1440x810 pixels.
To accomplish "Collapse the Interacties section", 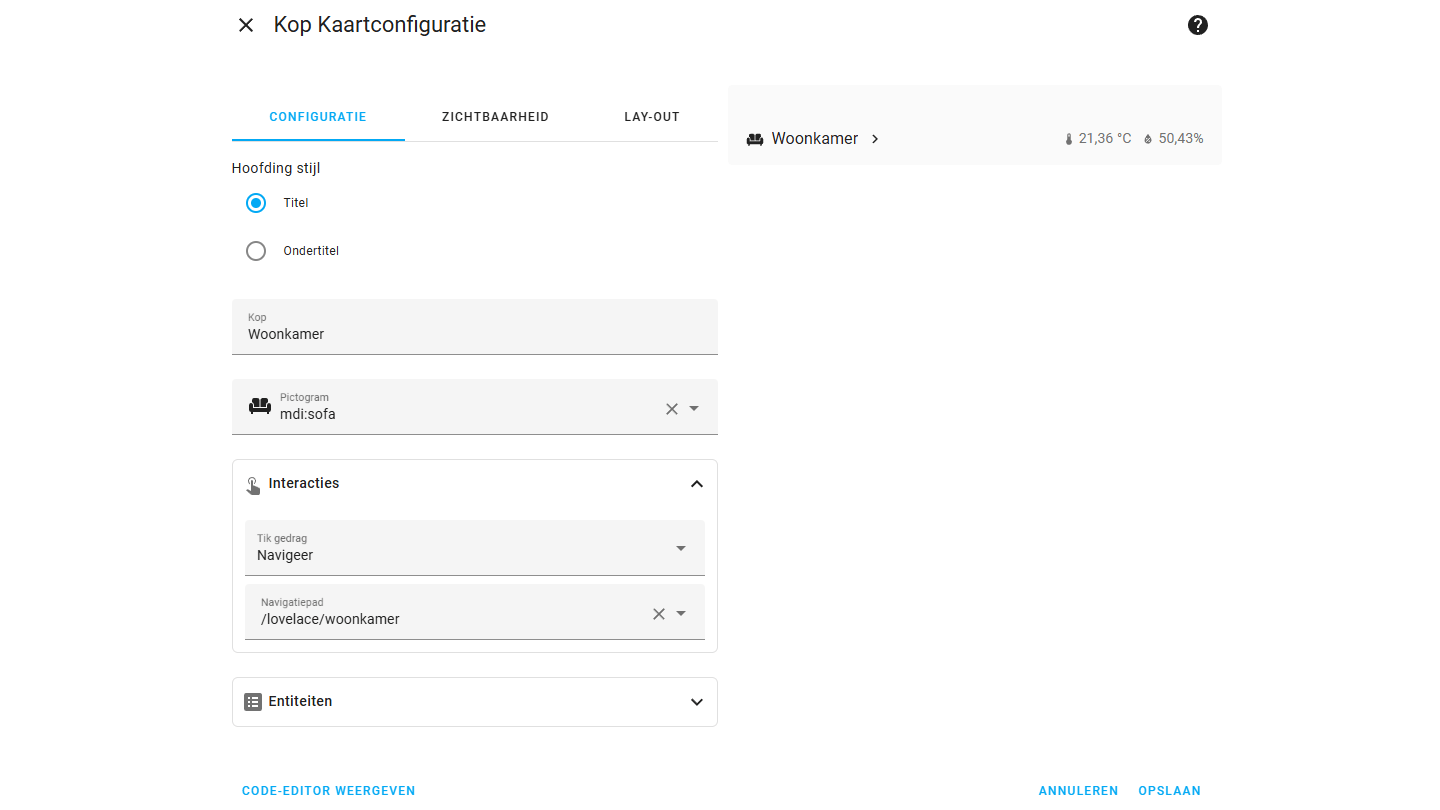I will pos(697,484).
